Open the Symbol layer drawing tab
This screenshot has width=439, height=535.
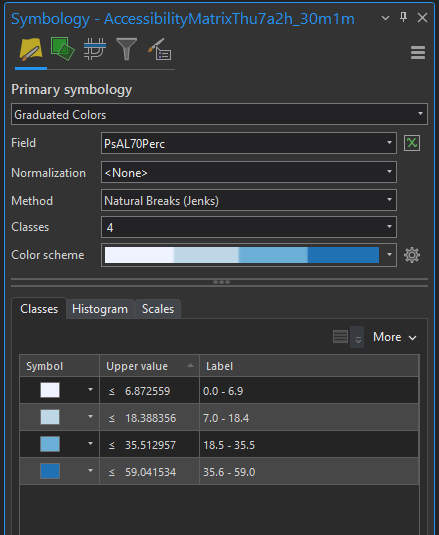click(95, 49)
